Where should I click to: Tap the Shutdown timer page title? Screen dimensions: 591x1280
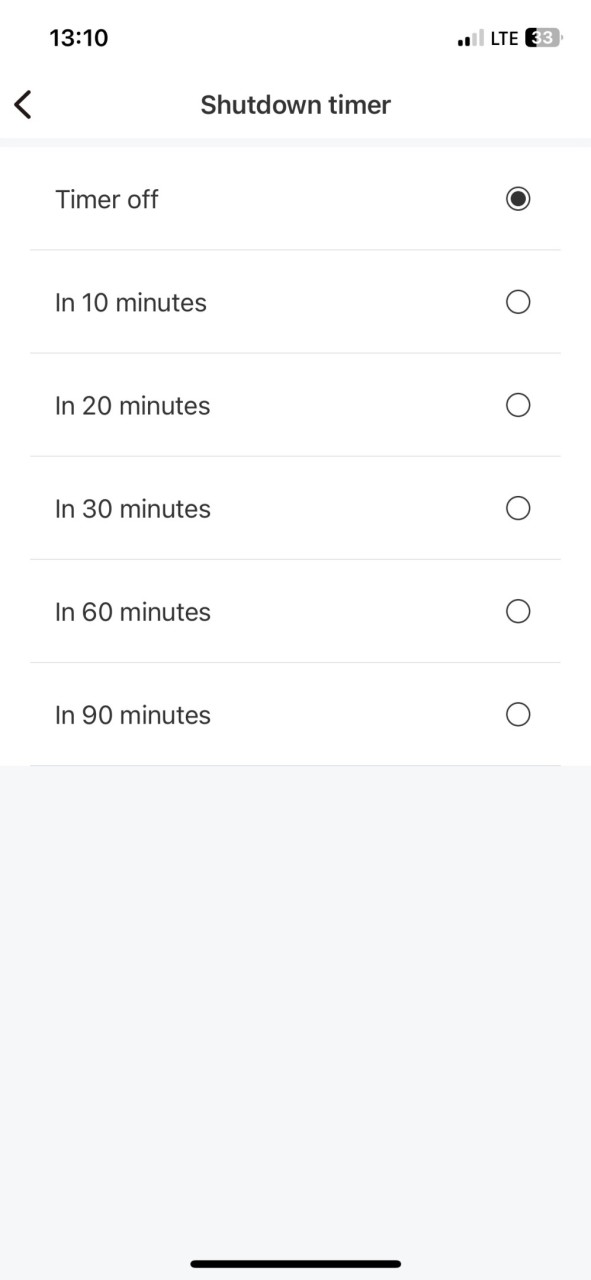[x=296, y=104]
